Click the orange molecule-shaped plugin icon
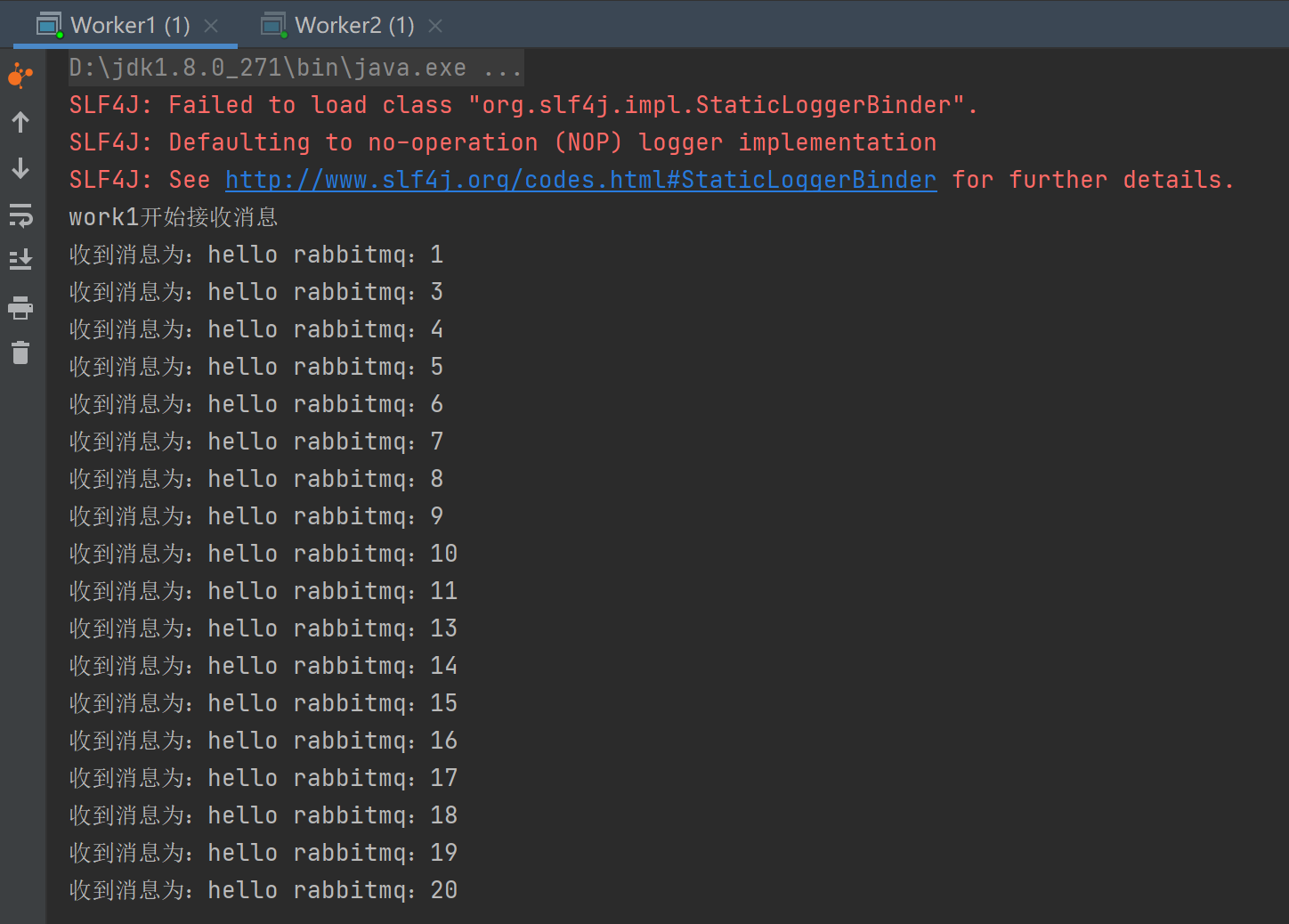1289x924 pixels. tap(20, 76)
